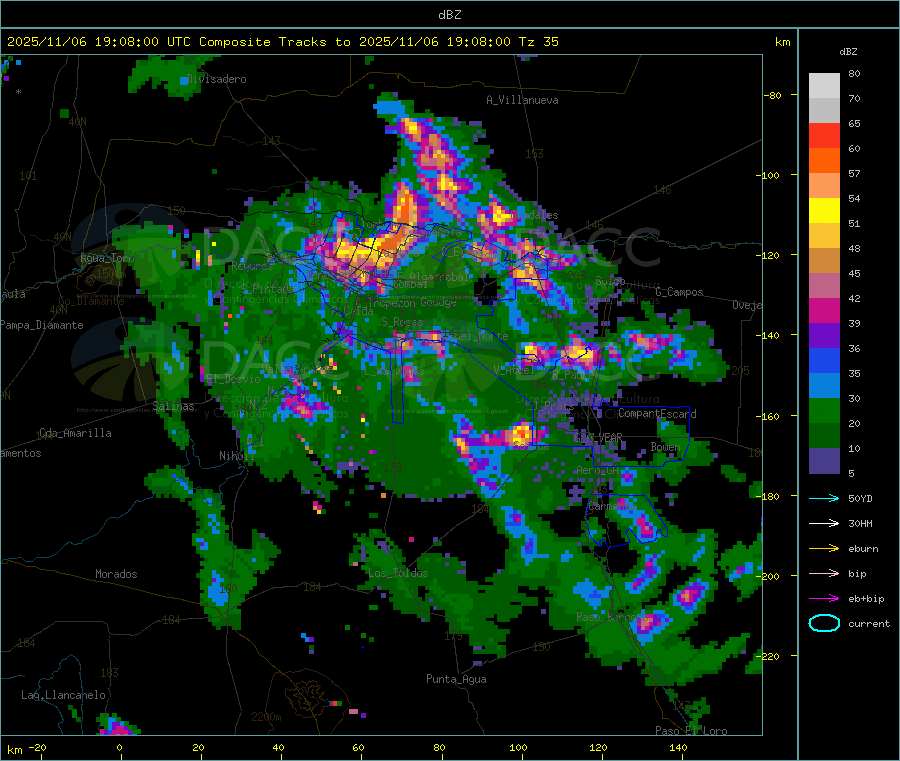
Task: Click the '-120' tick on right km axis
Action: click(x=770, y=255)
